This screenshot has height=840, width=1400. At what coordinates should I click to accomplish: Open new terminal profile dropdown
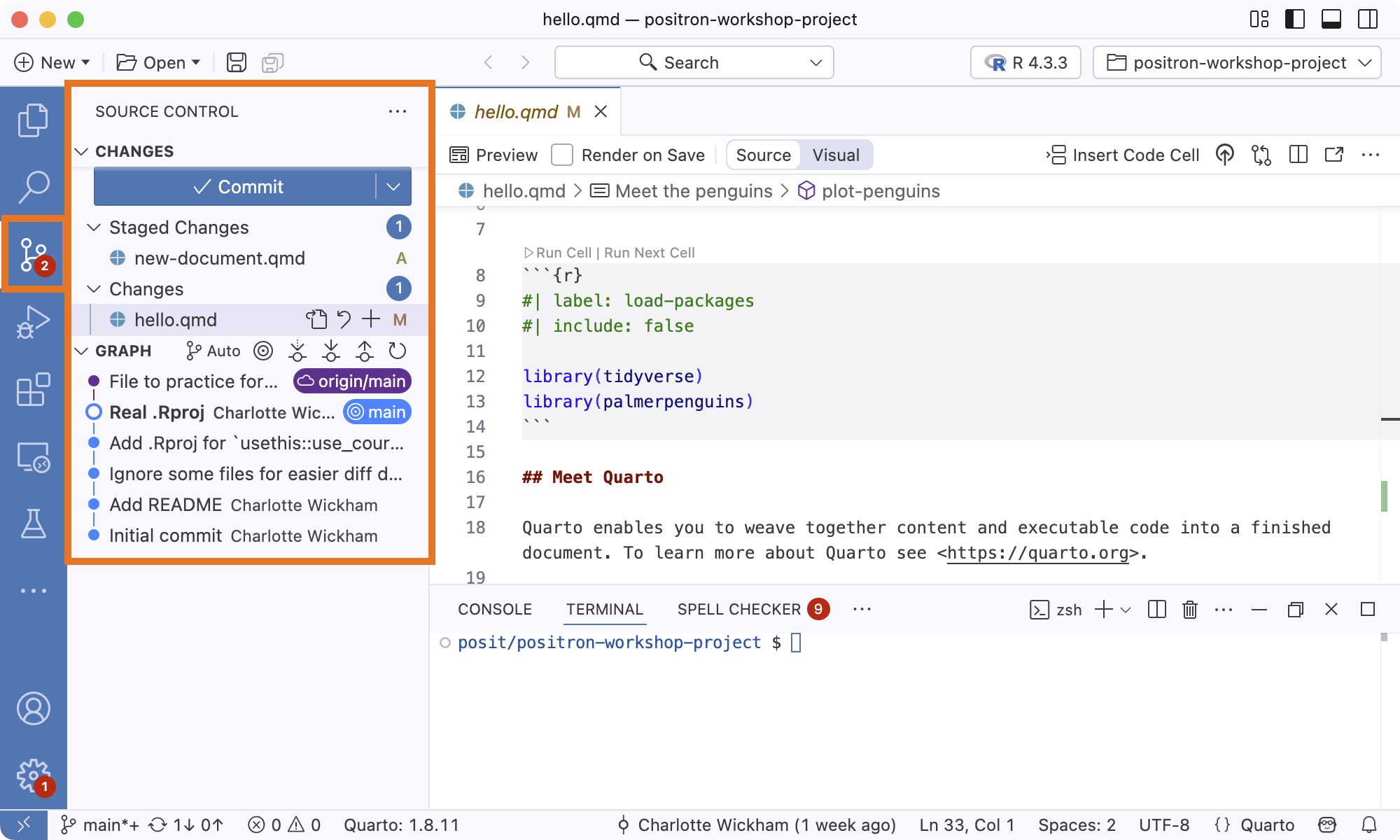click(1126, 610)
